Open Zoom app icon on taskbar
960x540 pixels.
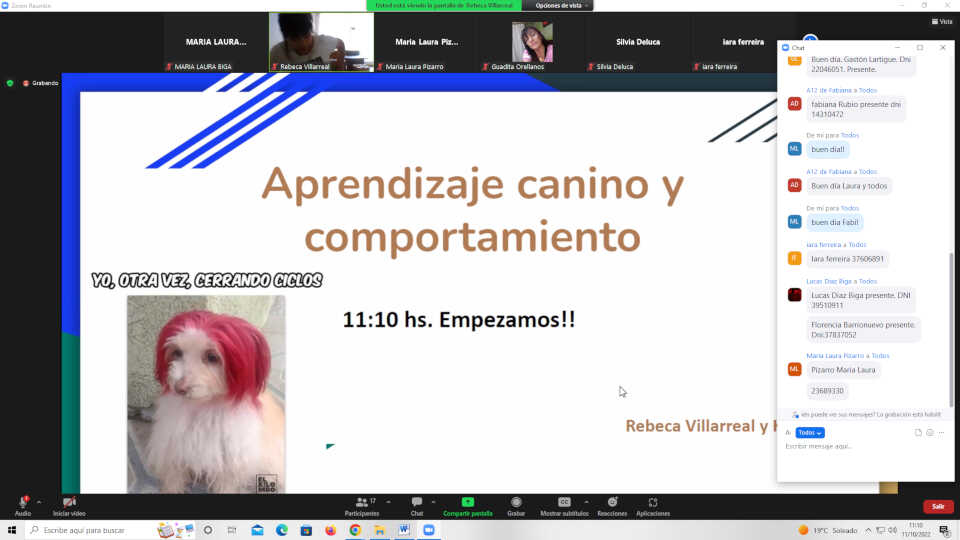[x=429, y=530]
